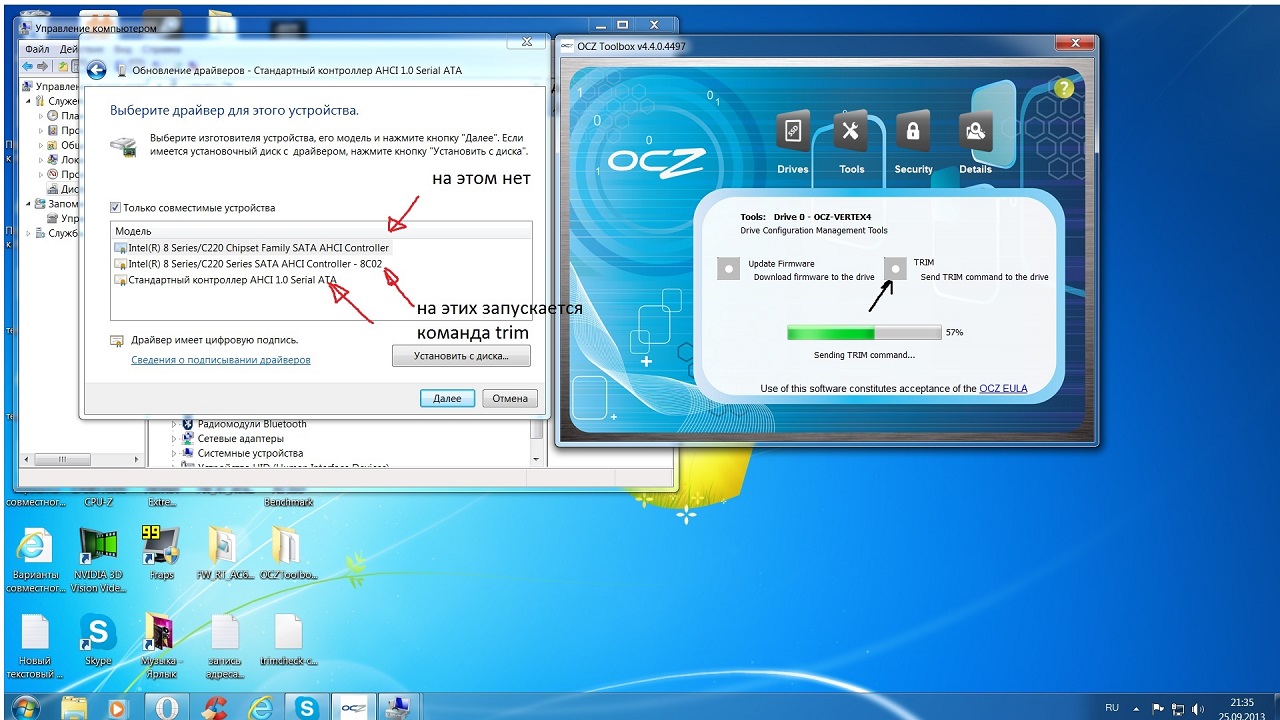Click the Модель column header
The height and width of the screenshot is (720, 1280).
pyautogui.click(x=321, y=231)
